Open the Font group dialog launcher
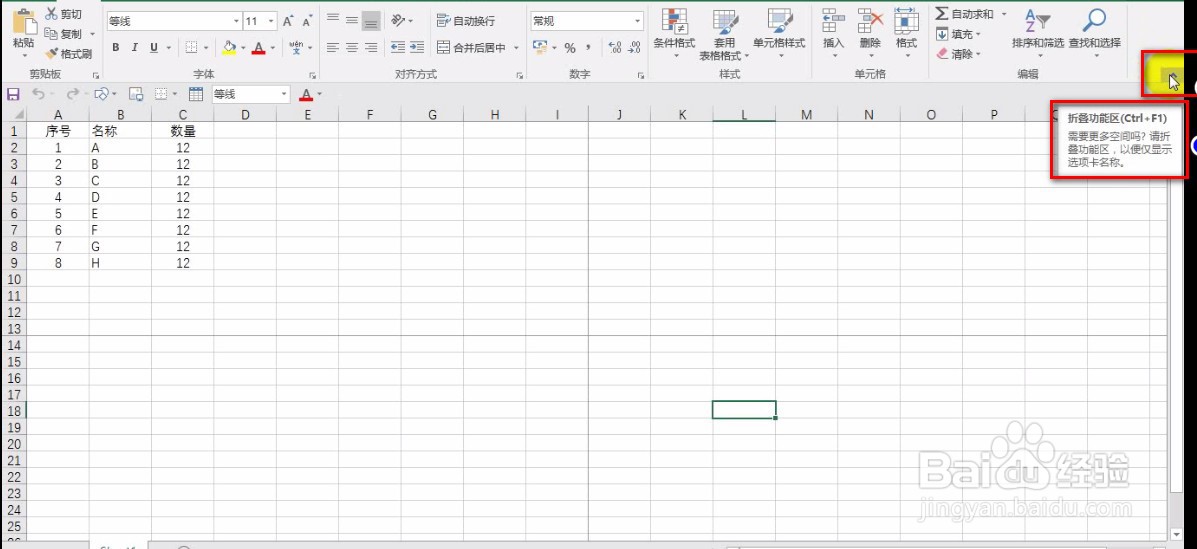The height and width of the screenshot is (549, 1197). click(312, 76)
